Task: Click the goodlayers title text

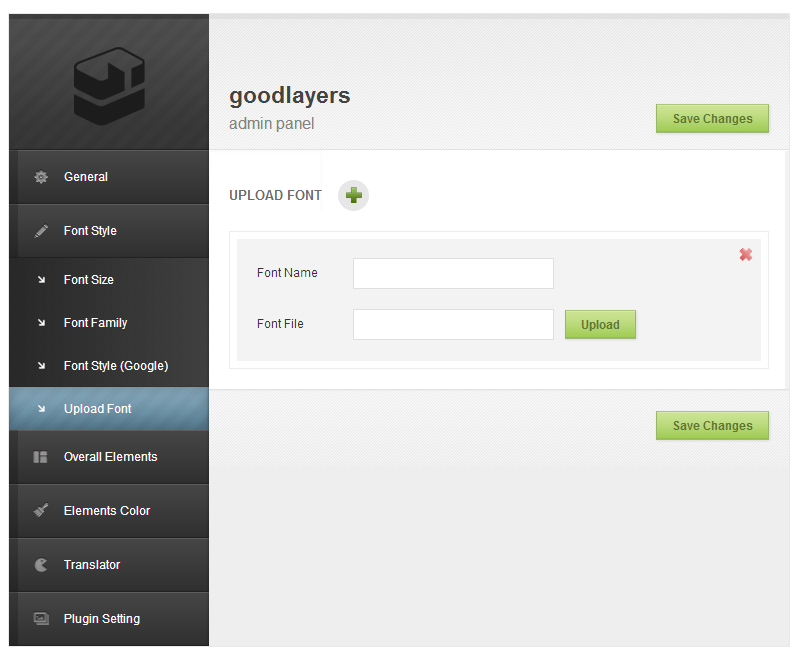Action: [290, 96]
